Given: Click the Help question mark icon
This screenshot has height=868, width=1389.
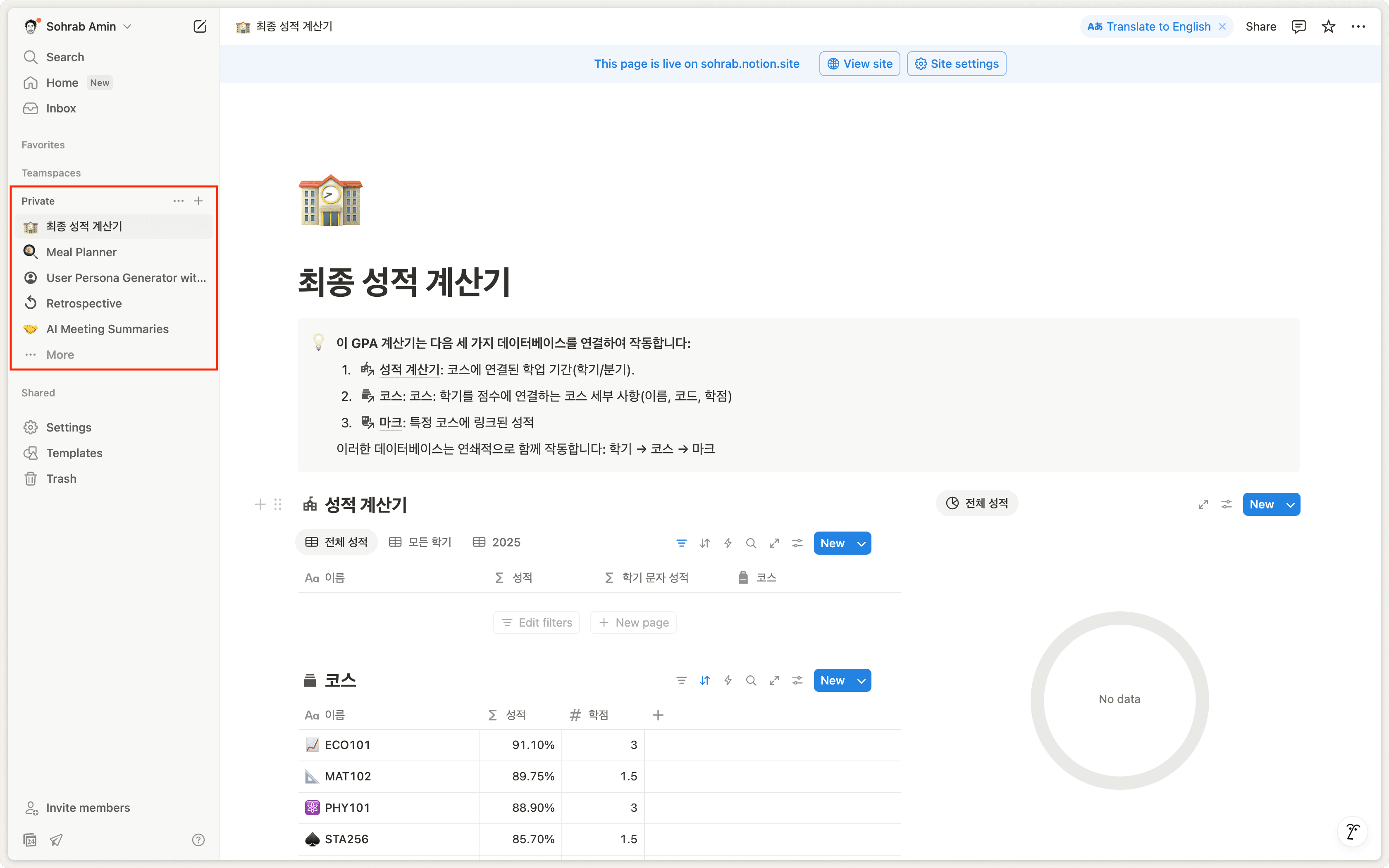Looking at the screenshot, I should tap(198, 840).
